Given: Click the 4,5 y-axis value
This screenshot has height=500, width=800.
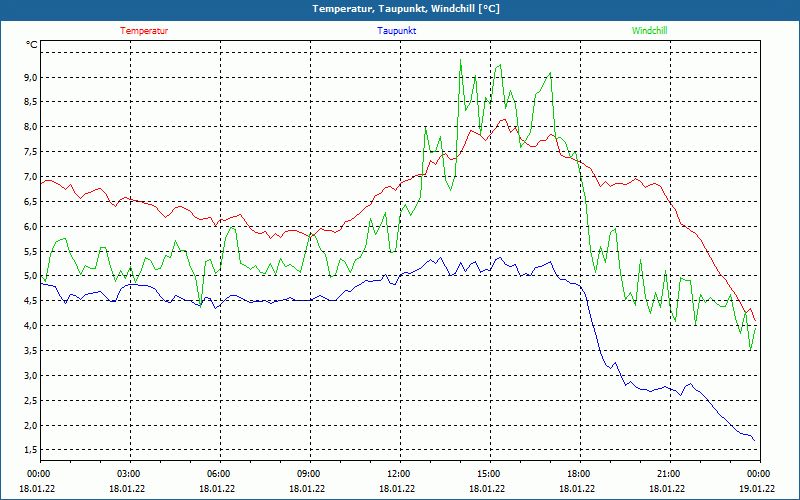Looking at the screenshot, I should pyautogui.click(x=31, y=301).
